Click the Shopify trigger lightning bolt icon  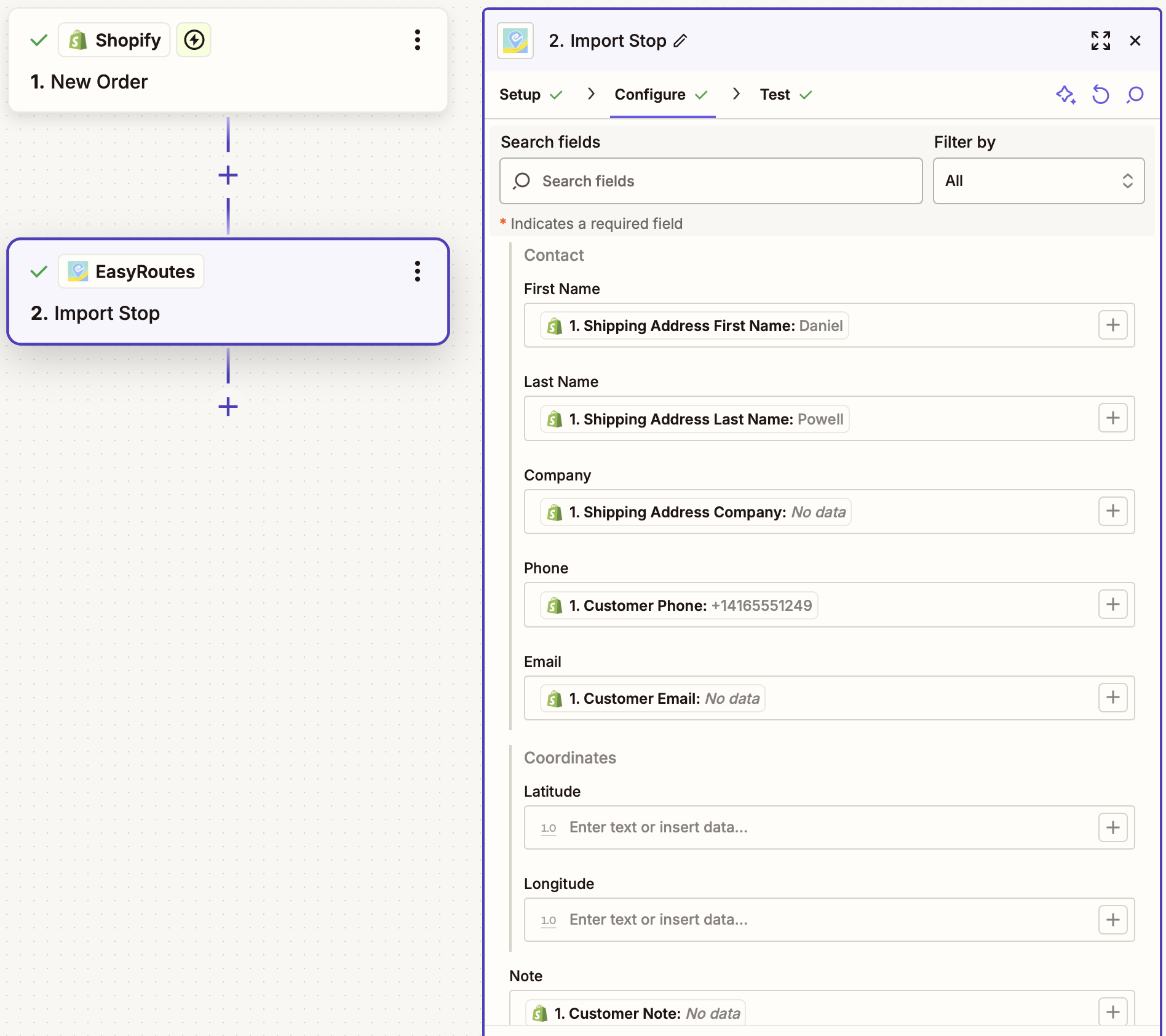pyautogui.click(x=194, y=40)
